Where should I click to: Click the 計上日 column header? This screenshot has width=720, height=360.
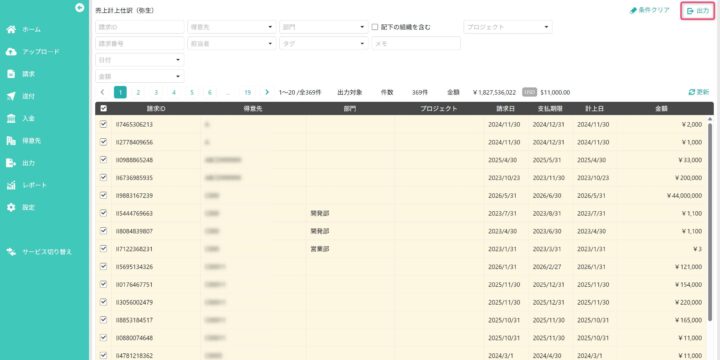click(x=594, y=109)
